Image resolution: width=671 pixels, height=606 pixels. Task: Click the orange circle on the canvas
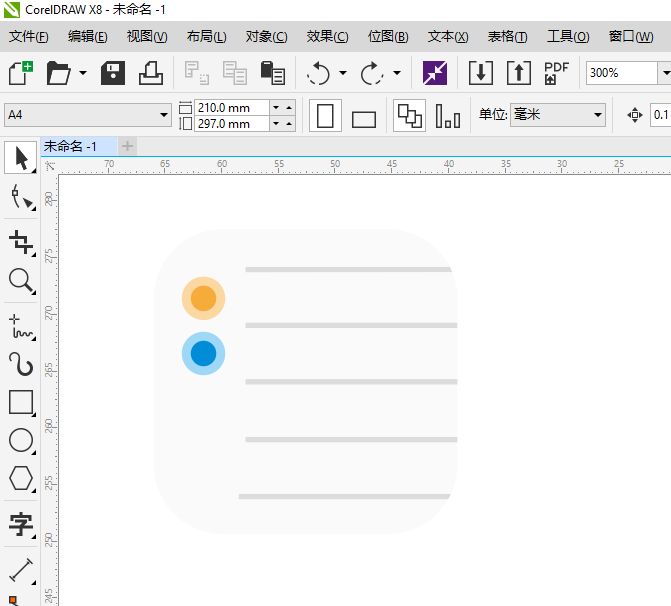[x=203, y=298]
